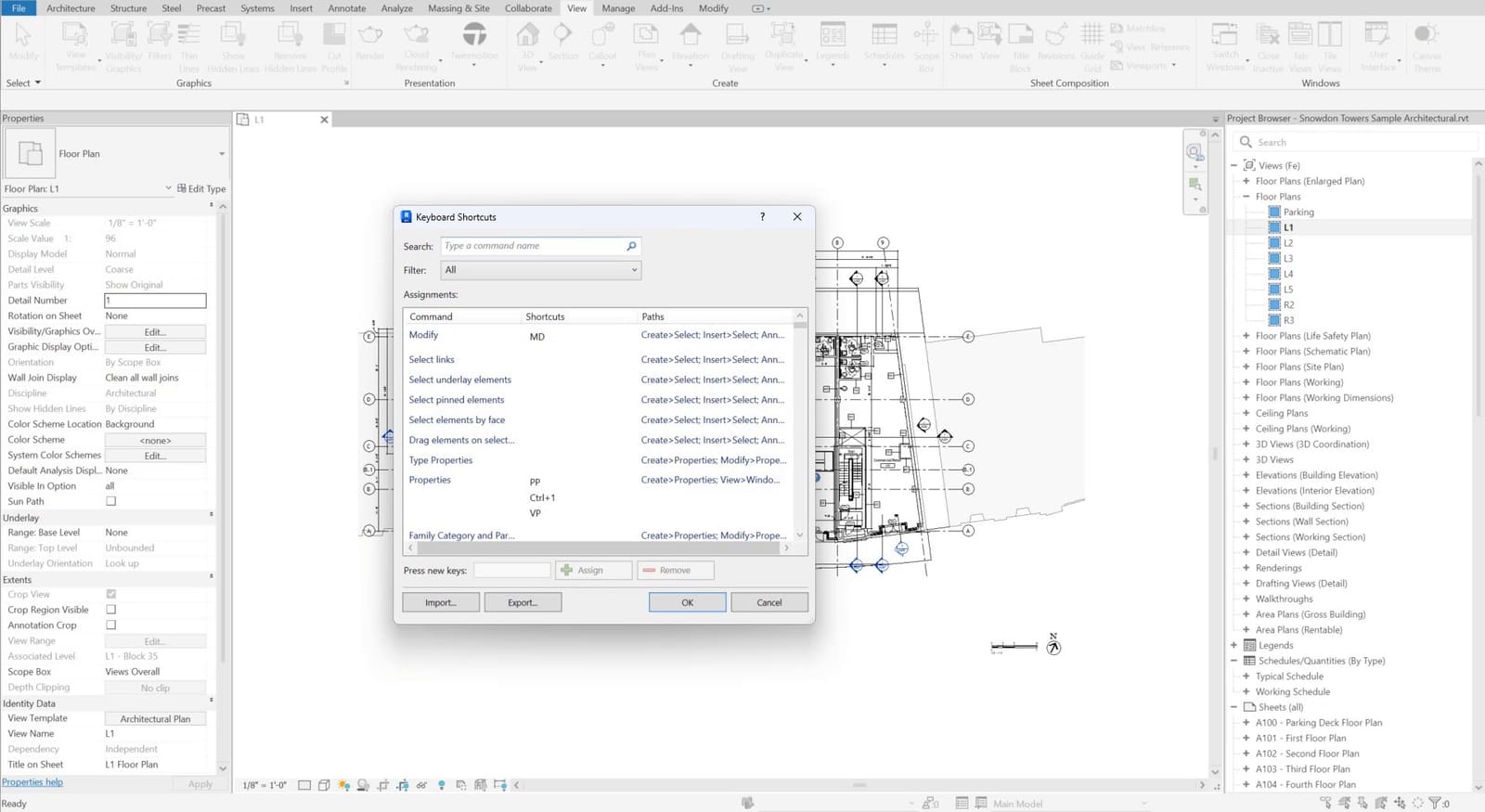This screenshot has height=812, width=1485.
Task: Enable Crop Region Visible checkbox
Action: [110, 610]
